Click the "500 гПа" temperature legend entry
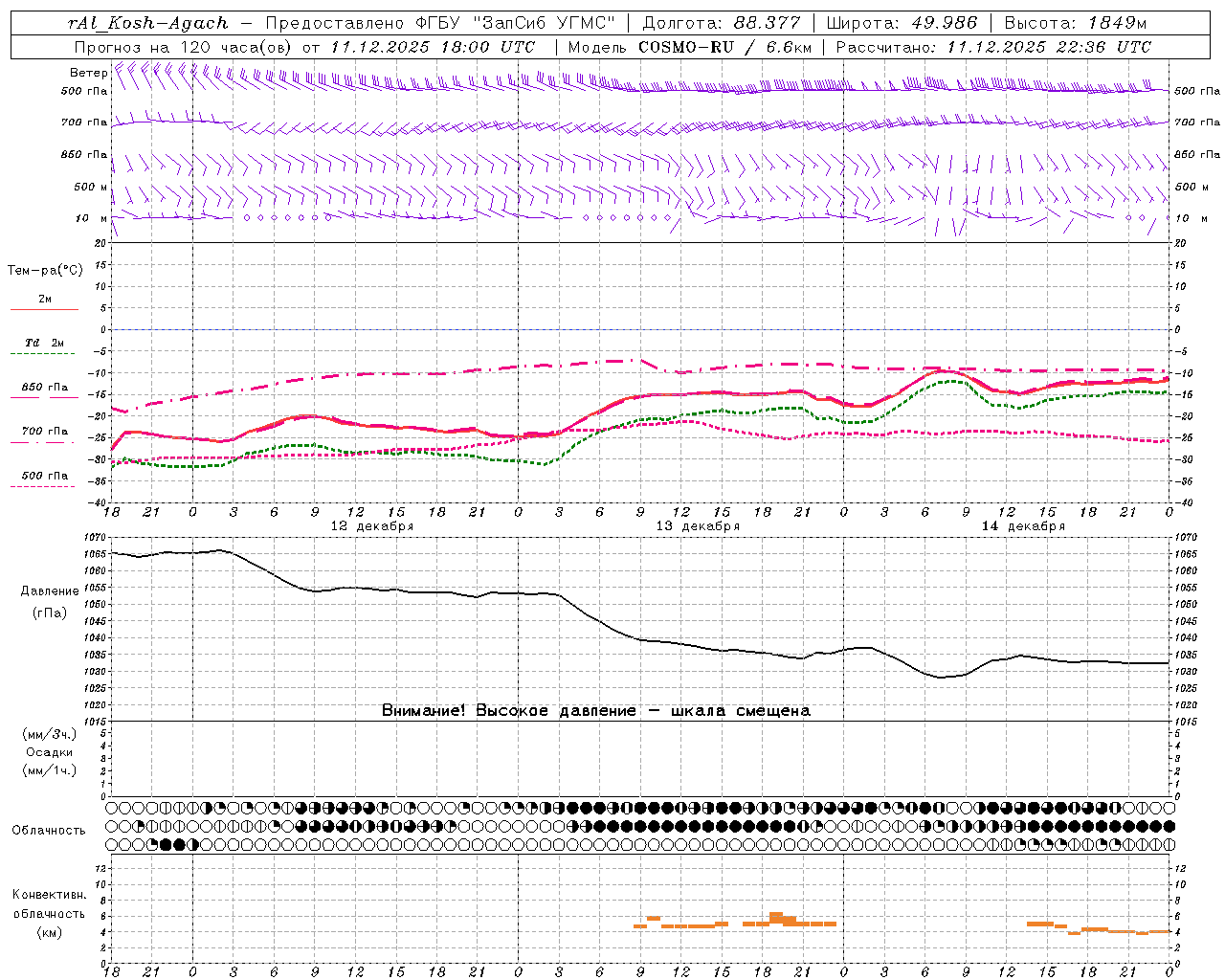1225x980 pixels. 45,476
